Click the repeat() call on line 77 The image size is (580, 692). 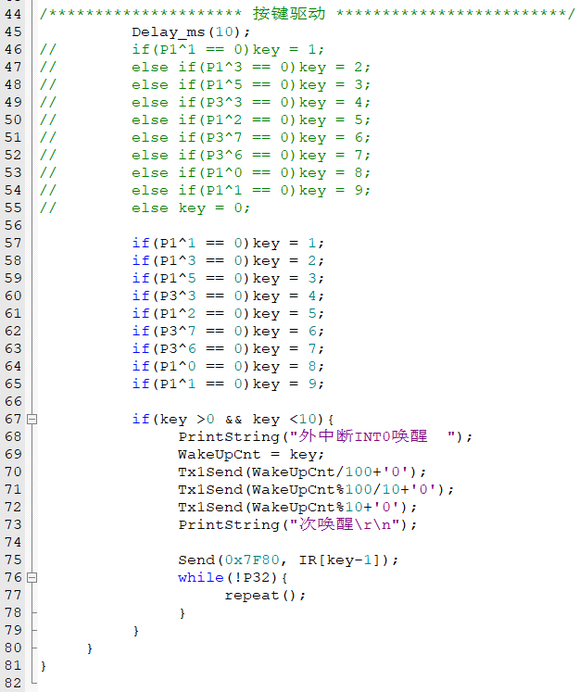coord(265,595)
